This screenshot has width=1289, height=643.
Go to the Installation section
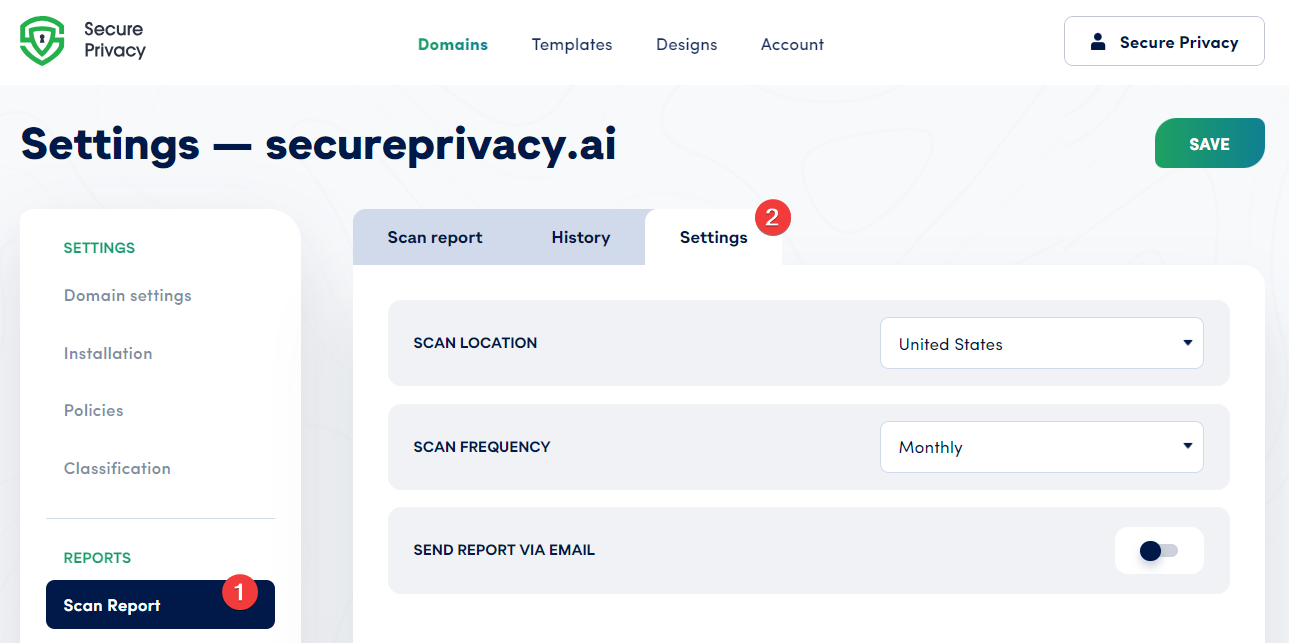(108, 353)
